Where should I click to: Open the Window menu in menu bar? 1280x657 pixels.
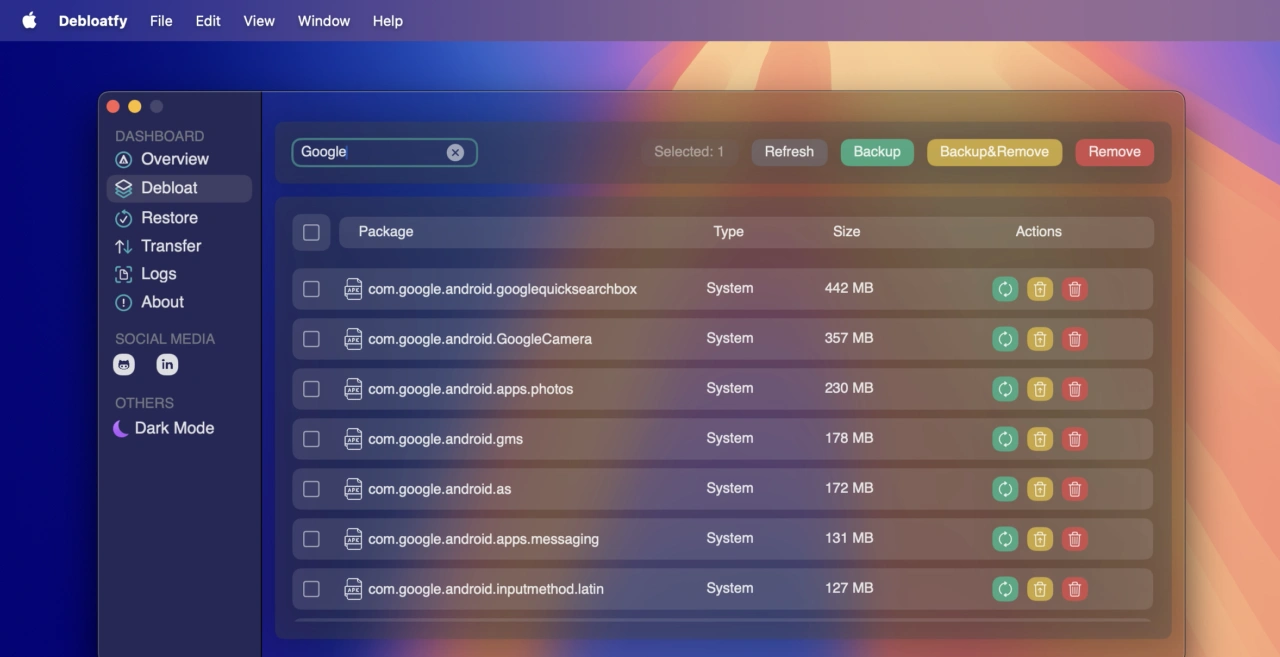tap(324, 21)
